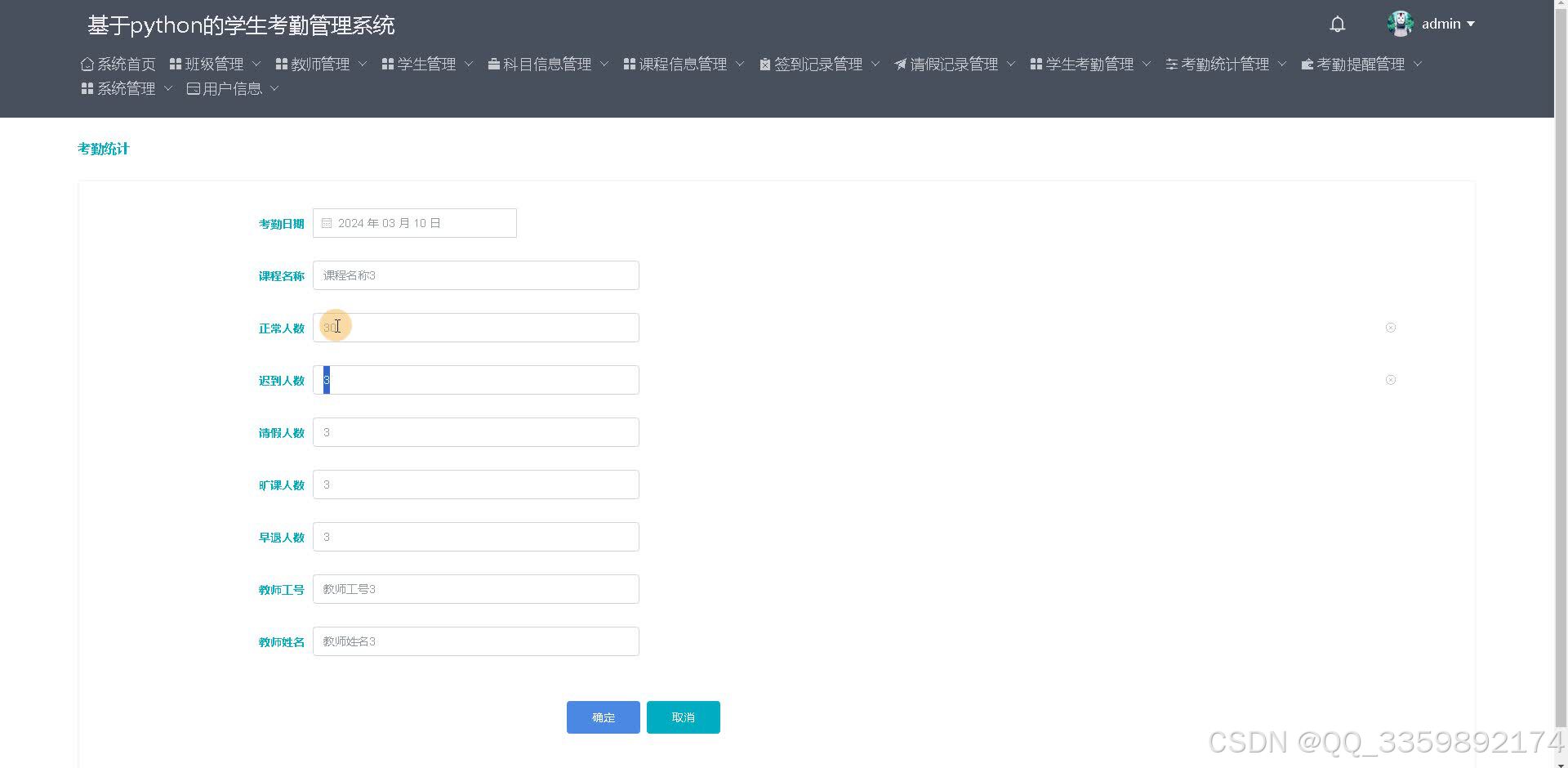The height and width of the screenshot is (768, 1568).
Task: Focus the 教师姓名 input field
Action: click(476, 641)
